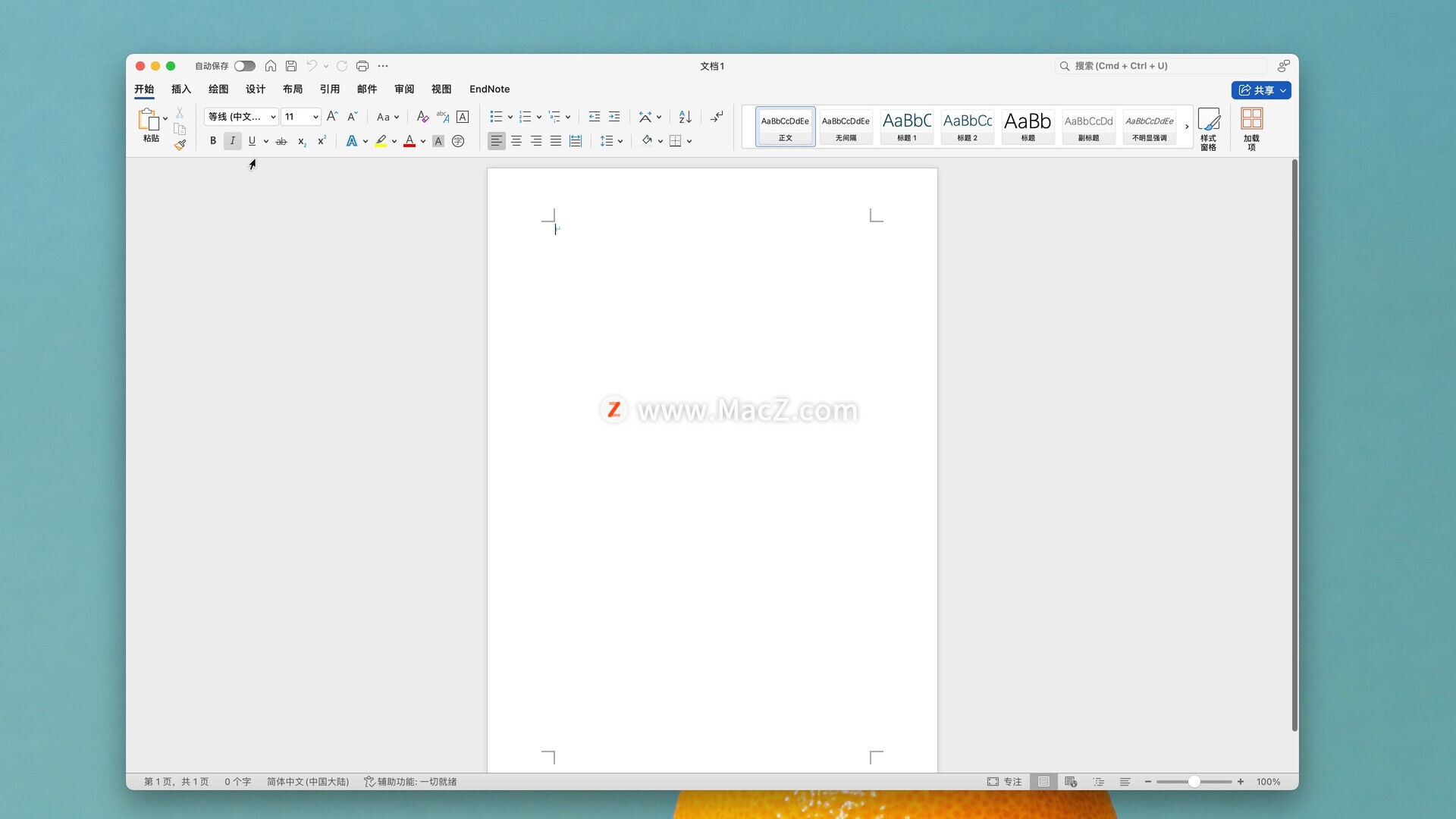Adjust the zoom slider handle
Image resolution: width=1456 pixels, height=819 pixels.
(1194, 782)
